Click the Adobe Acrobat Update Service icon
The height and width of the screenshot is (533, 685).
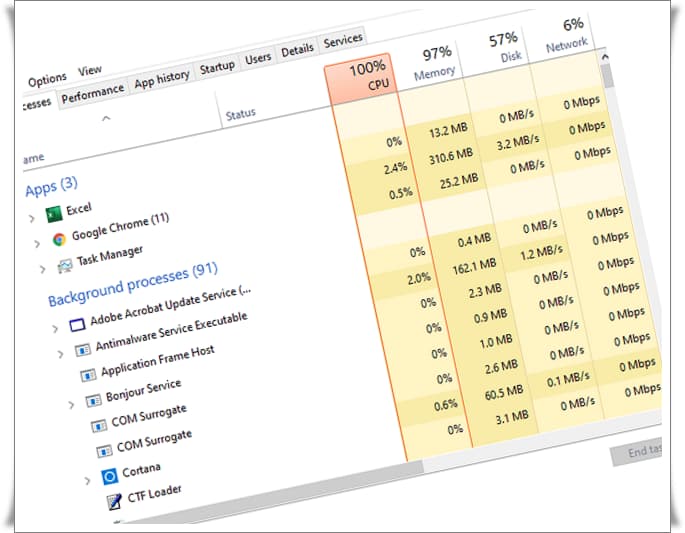(x=77, y=325)
